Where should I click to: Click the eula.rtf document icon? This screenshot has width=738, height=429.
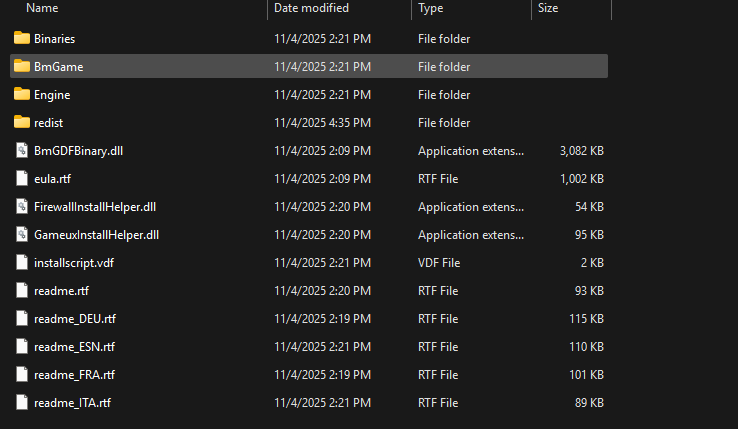pos(22,178)
